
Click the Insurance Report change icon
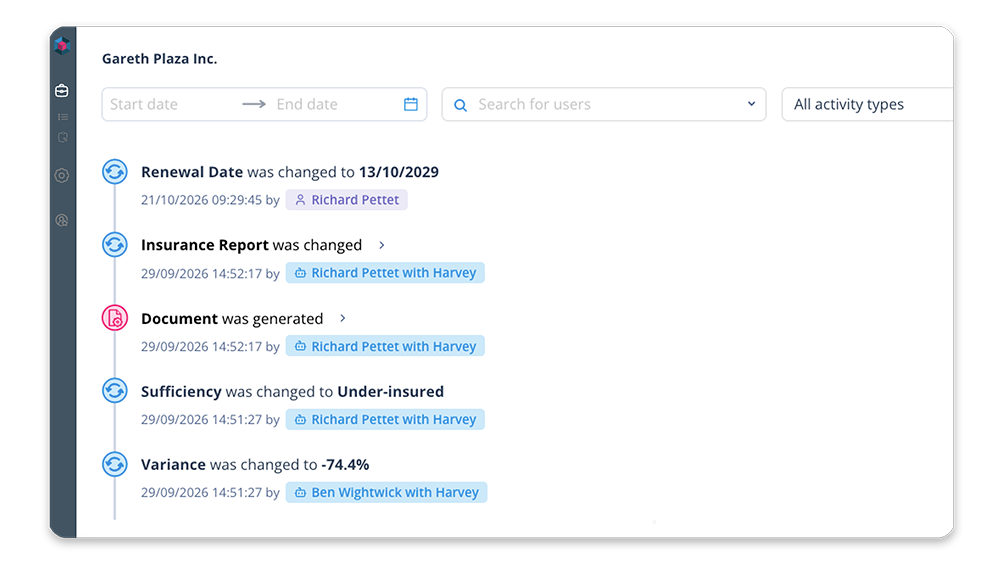tap(115, 245)
